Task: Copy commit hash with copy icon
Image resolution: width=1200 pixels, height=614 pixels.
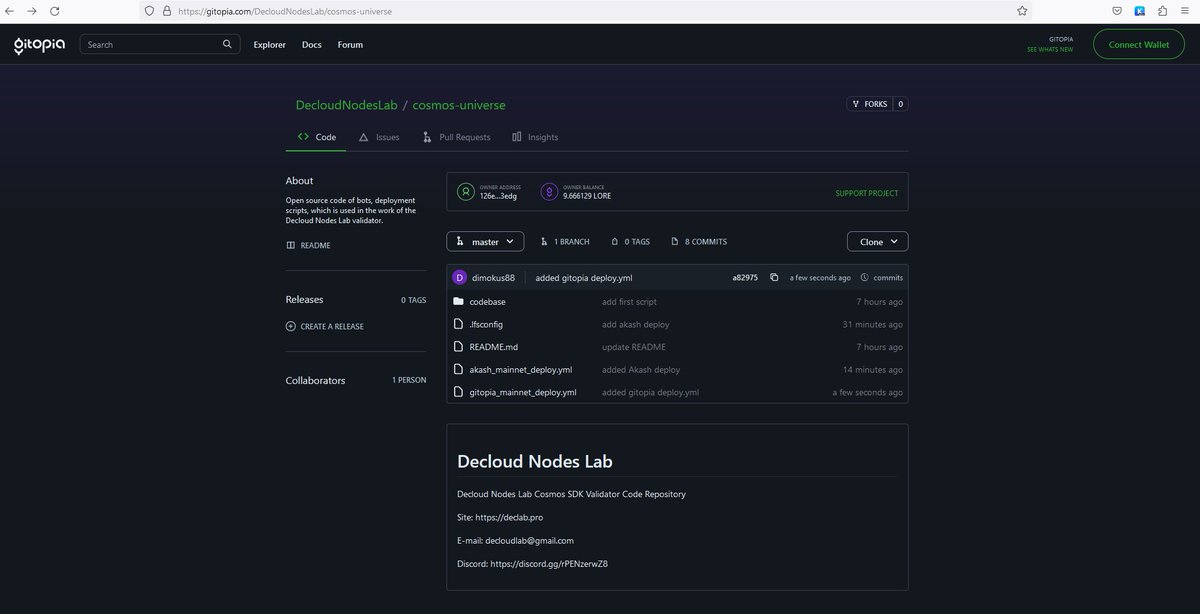Action: coord(774,278)
